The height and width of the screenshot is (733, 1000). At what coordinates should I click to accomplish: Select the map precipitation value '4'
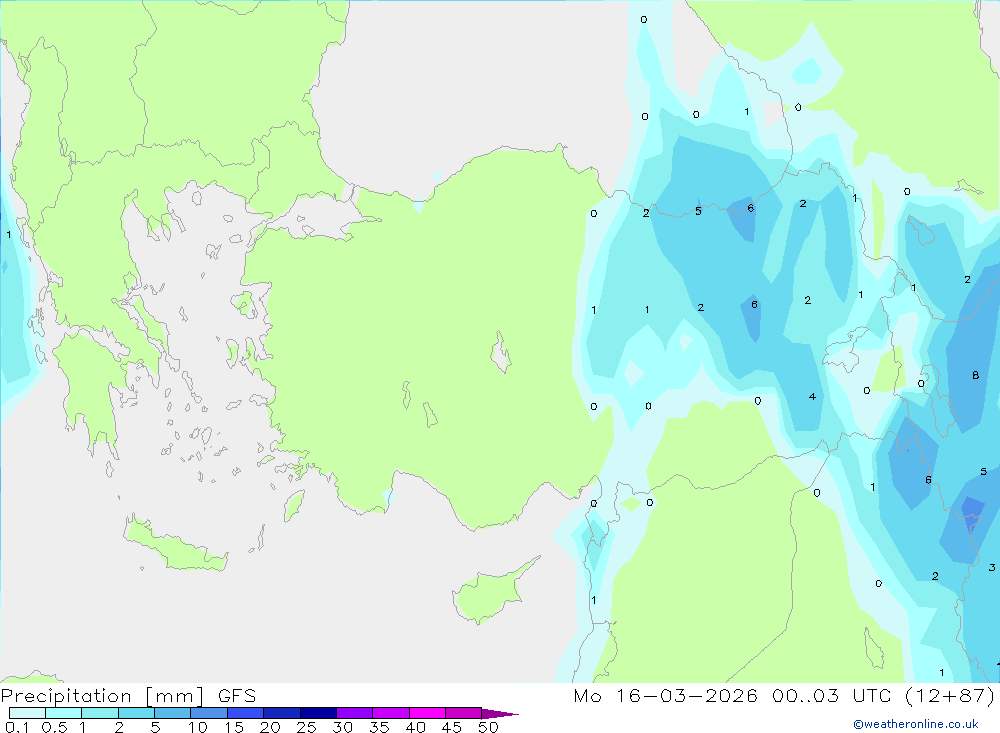(x=812, y=396)
